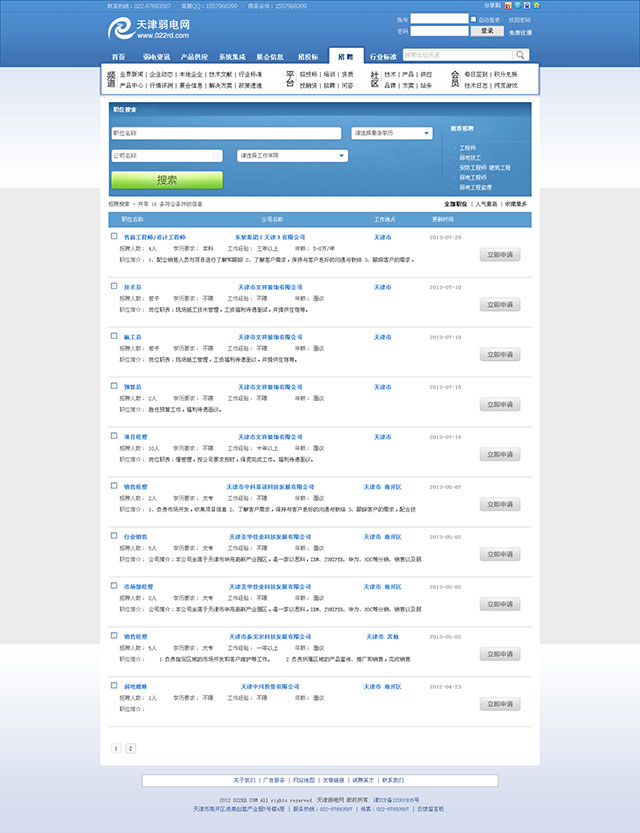This screenshot has width=640, height=833.
Task: Click 立即申请 for the 预算员 job
Action: [x=499, y=404]
